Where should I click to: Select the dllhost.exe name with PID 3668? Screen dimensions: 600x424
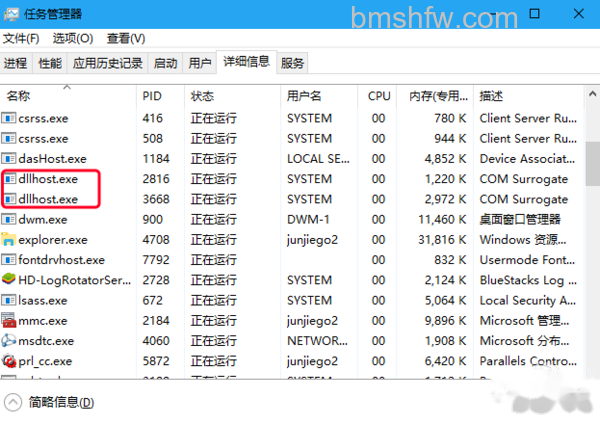tap(48, 199)
